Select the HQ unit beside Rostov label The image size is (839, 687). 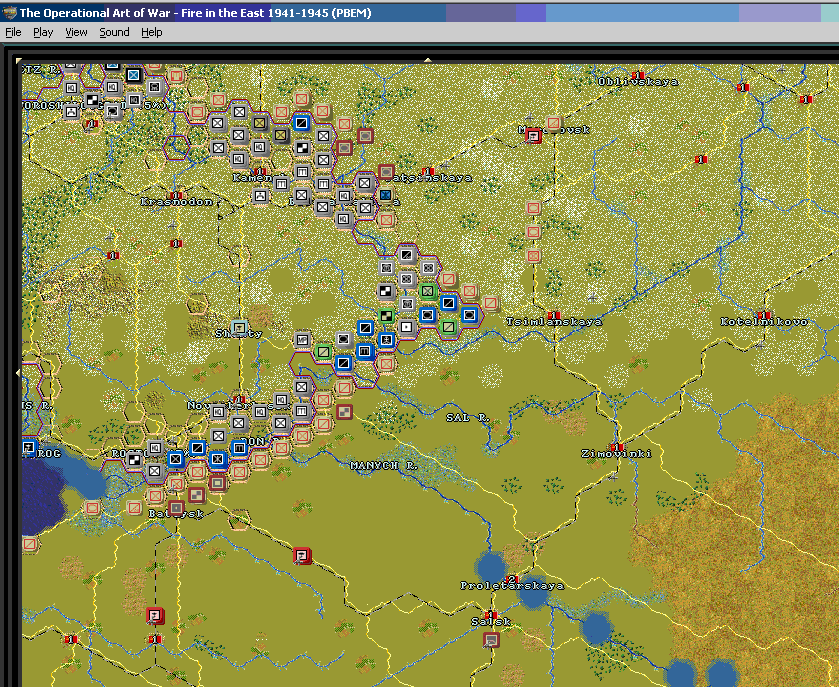coord(155,447)
